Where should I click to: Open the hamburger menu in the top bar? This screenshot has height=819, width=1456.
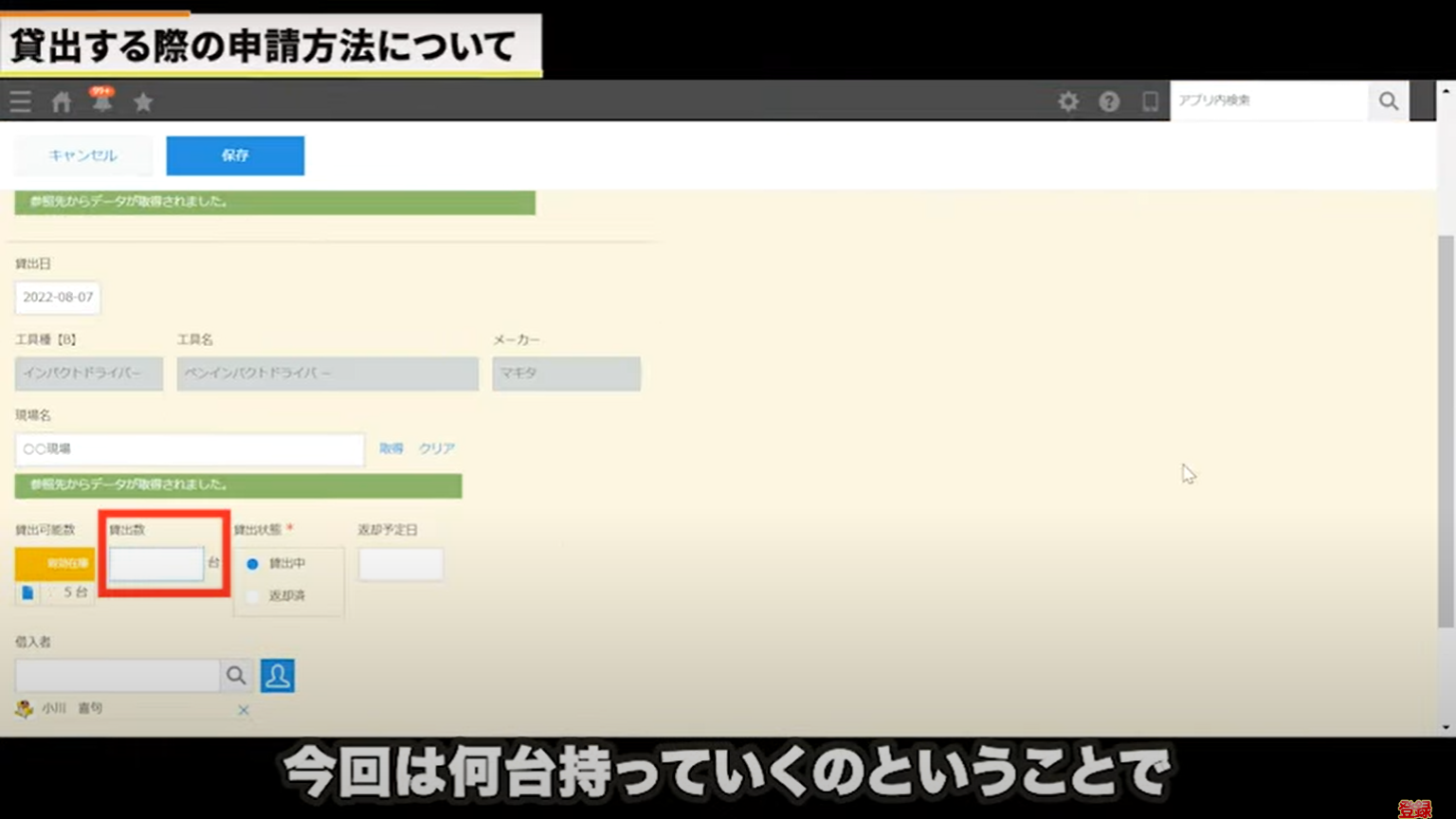tap(19, 100)
